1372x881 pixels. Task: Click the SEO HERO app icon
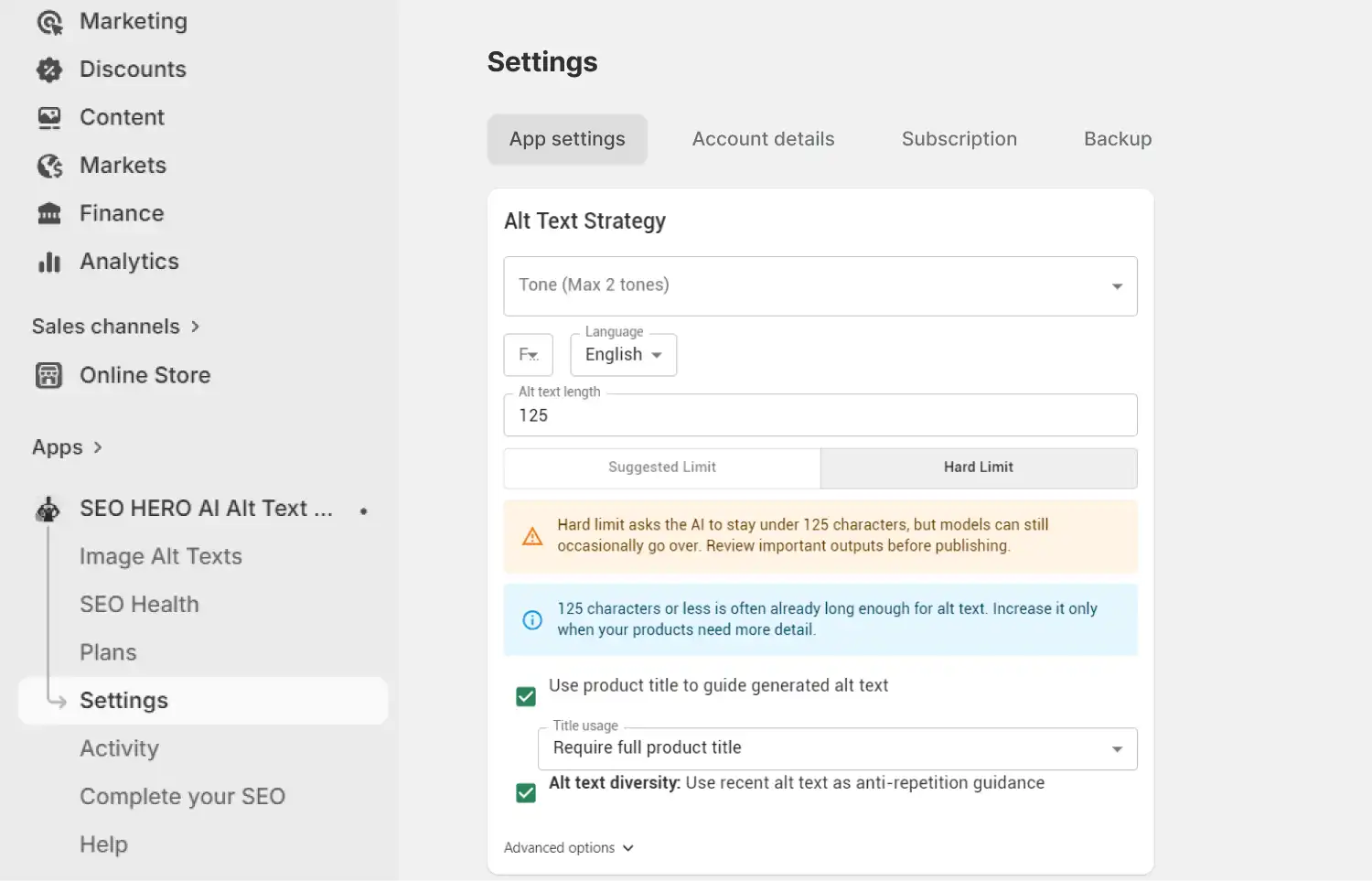coord(48,510)
